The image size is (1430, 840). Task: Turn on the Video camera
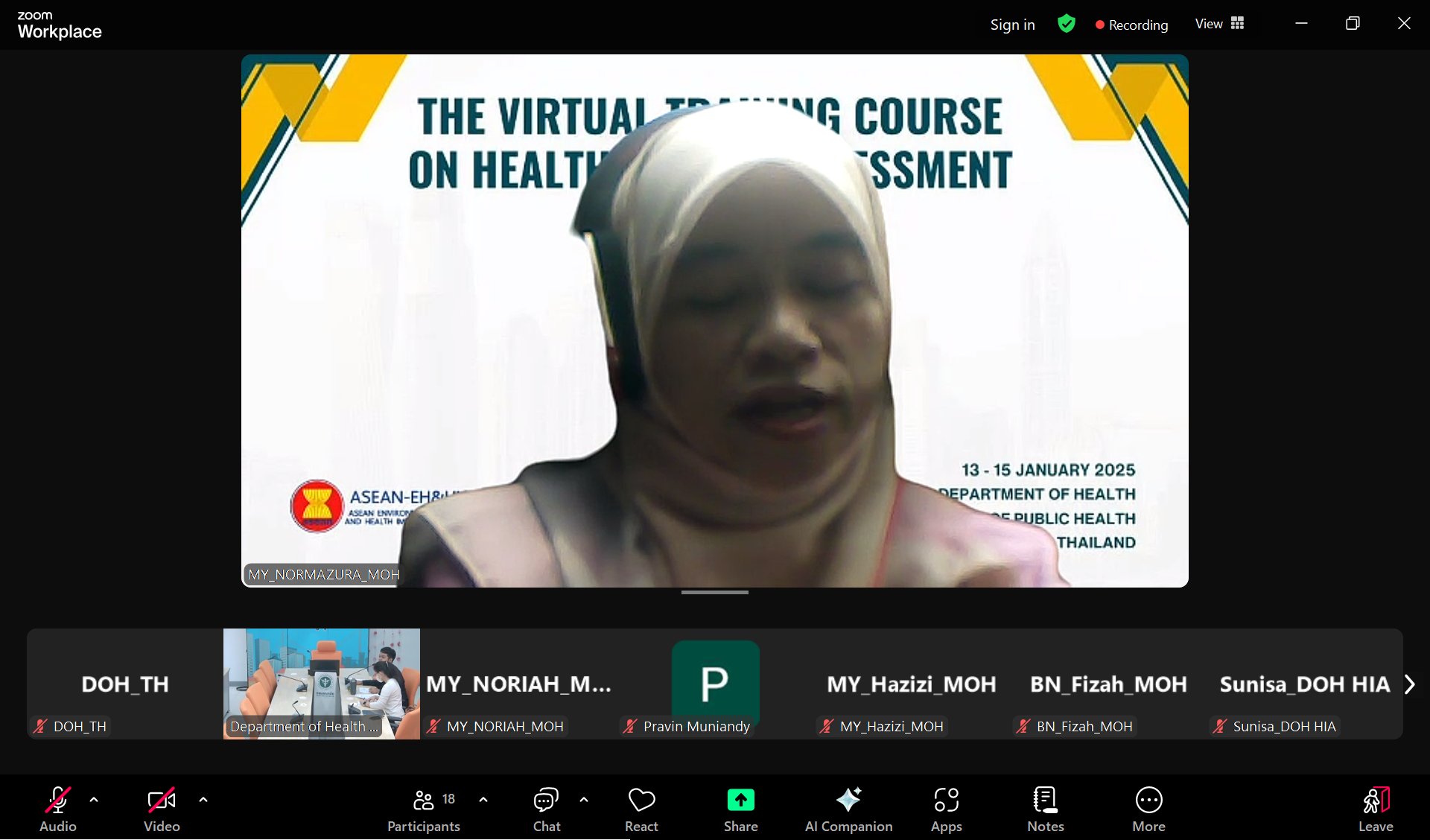162,801
